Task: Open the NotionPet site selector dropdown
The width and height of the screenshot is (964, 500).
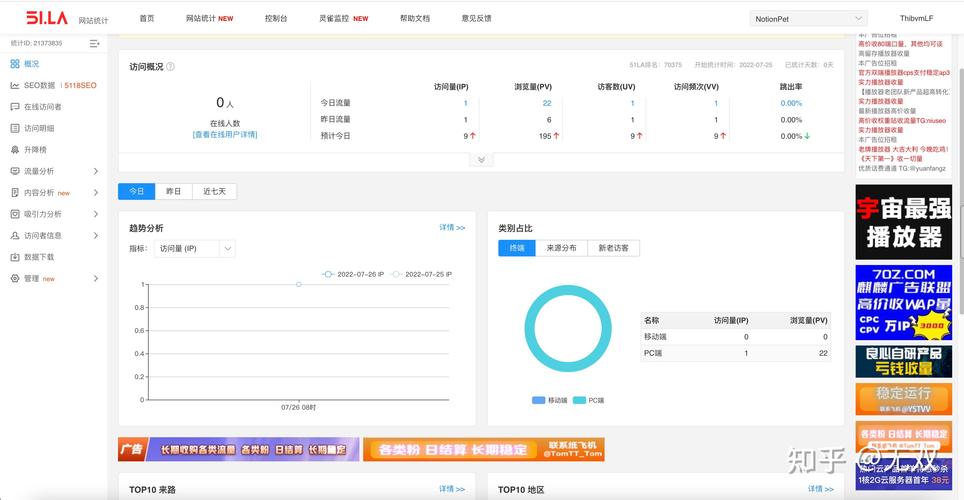Action: [x=808, y=18]
